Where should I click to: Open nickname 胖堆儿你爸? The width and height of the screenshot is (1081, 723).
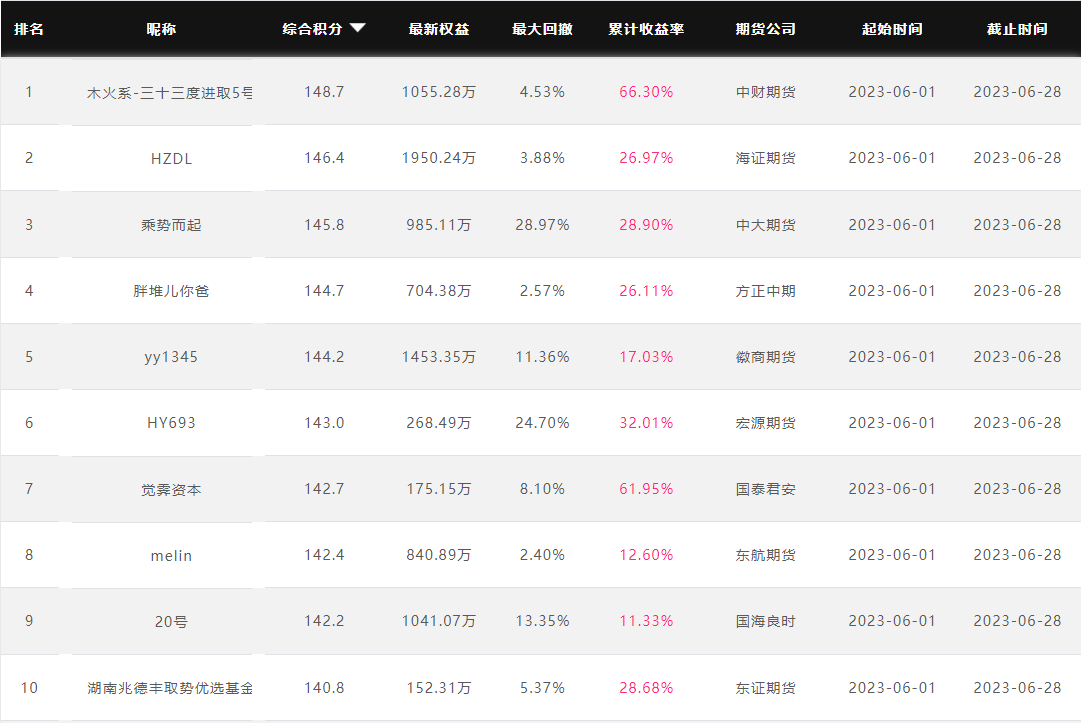click(x=172, y=291)
